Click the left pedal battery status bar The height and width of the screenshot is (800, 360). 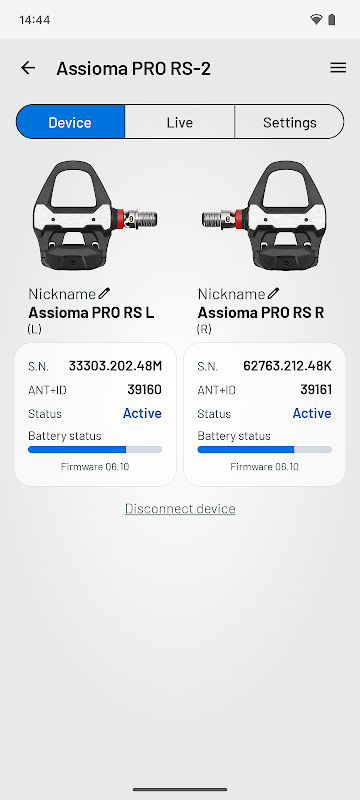pyautogui.click(x=95, y=449)
